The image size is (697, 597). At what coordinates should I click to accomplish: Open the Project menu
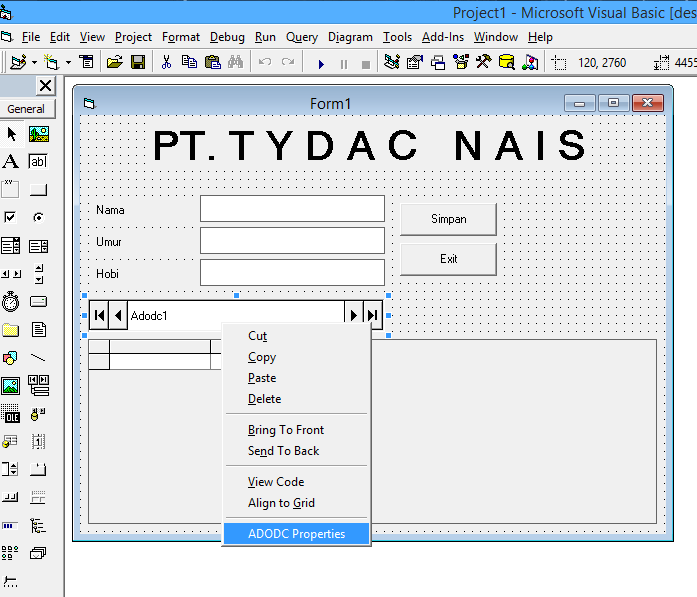(x=133, y=37)
